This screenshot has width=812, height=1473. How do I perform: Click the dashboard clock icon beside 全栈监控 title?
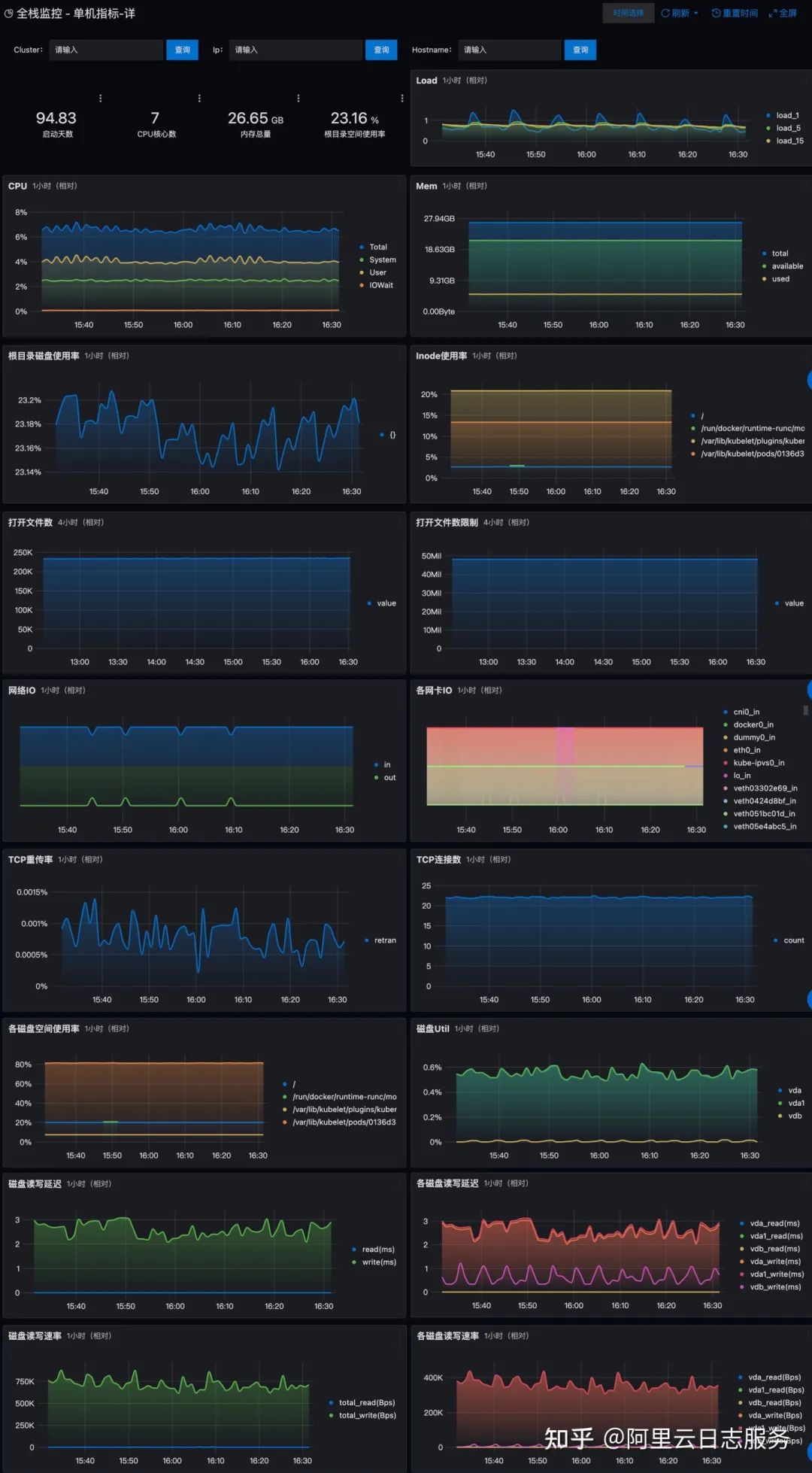[9, 14]
